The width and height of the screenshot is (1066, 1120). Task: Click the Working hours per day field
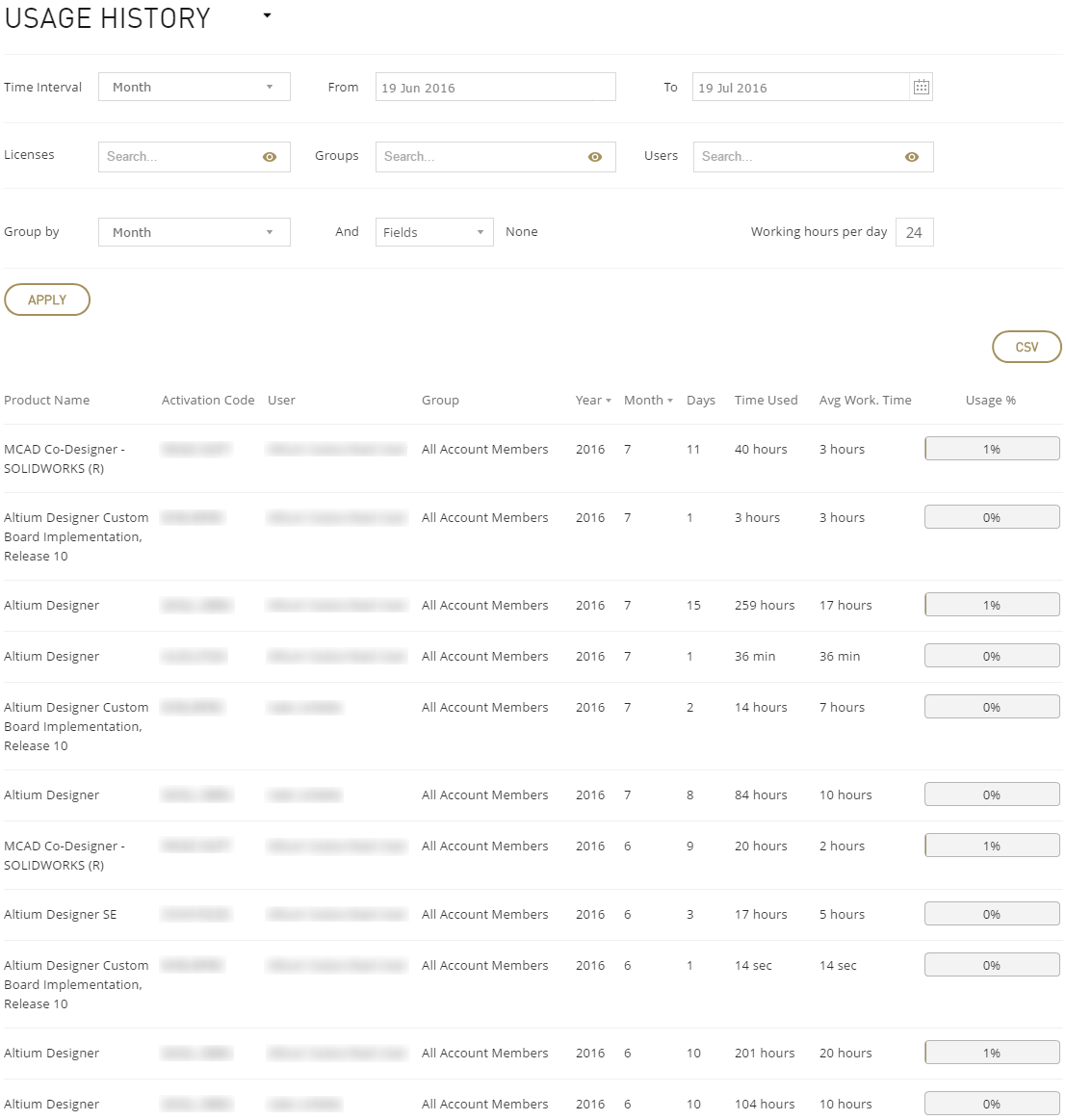914,232
